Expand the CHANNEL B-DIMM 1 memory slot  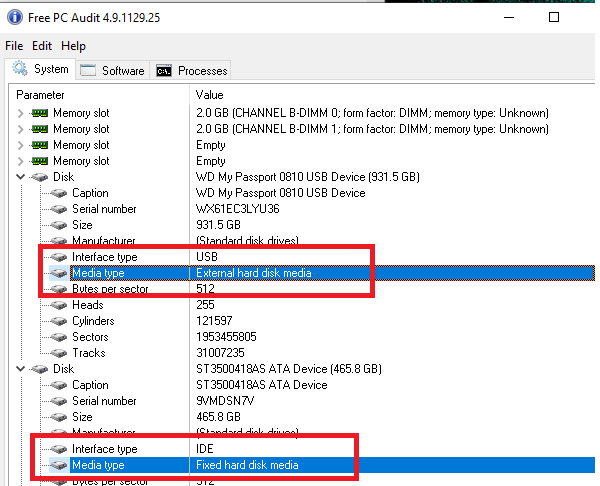21,129
